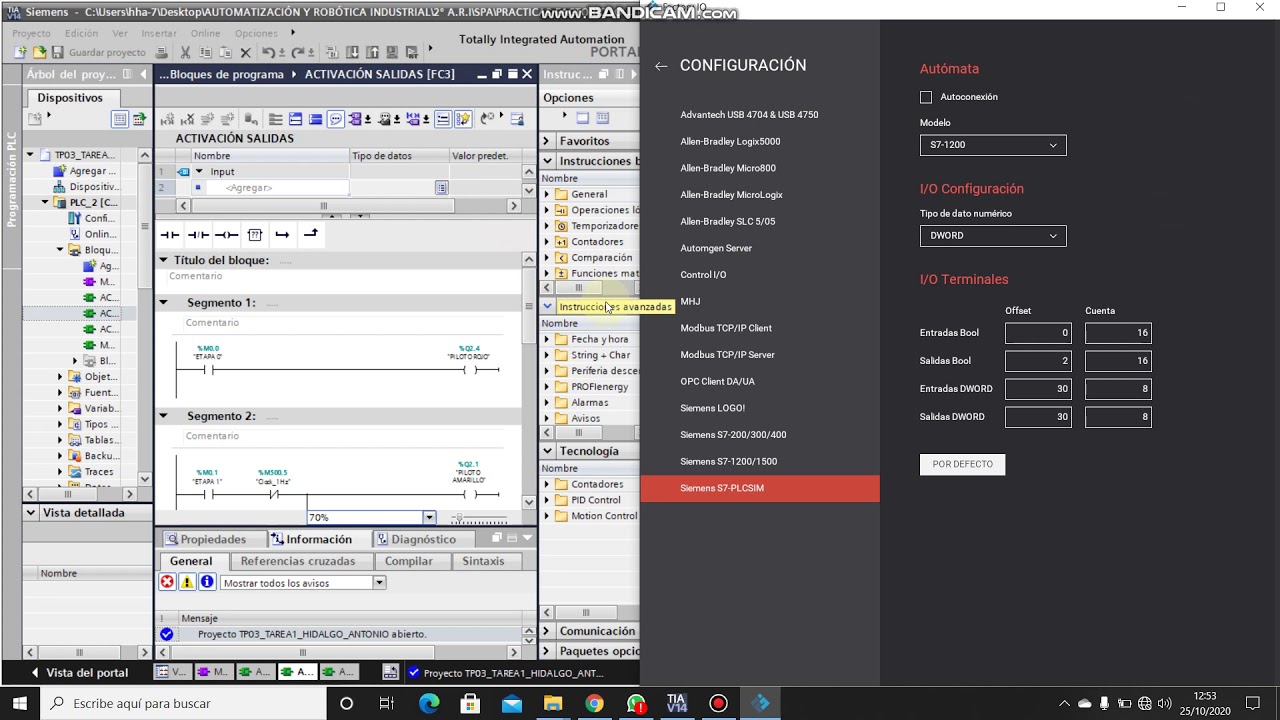Go back with the CONFIGURACIÓN arrow

(x=661, y=66)
